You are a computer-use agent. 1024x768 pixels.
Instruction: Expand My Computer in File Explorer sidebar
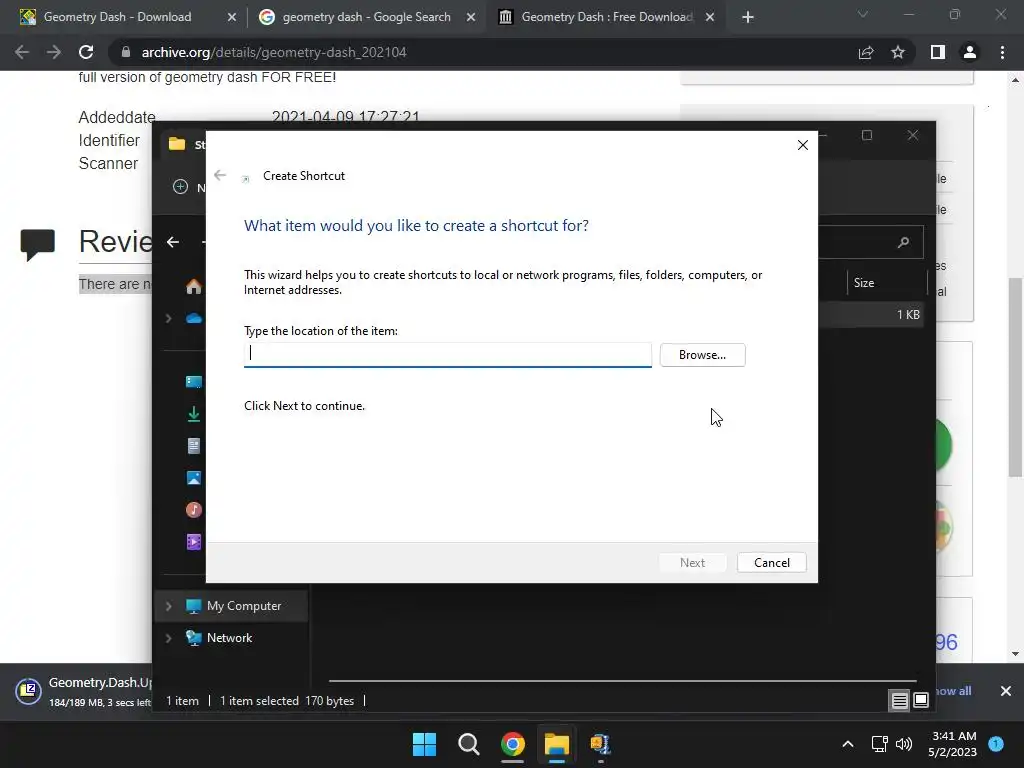168,606
